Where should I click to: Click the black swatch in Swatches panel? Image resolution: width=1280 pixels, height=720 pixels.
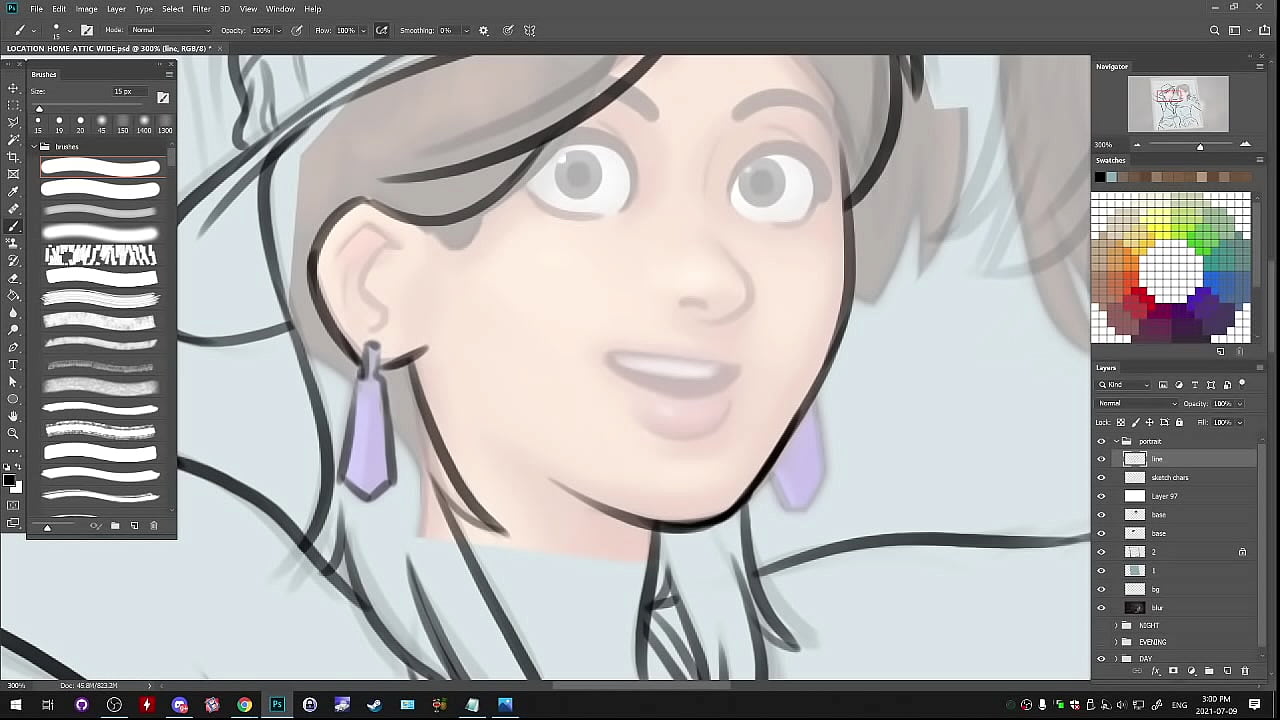pos(1100,177)
